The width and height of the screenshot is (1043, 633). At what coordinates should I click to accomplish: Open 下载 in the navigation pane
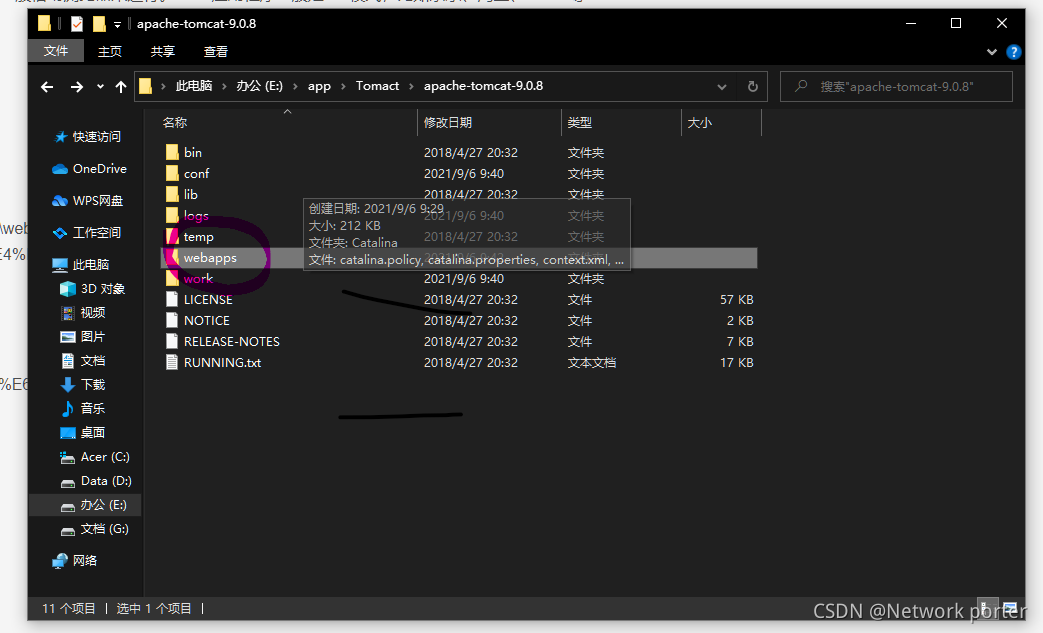[x=92, y=384]
